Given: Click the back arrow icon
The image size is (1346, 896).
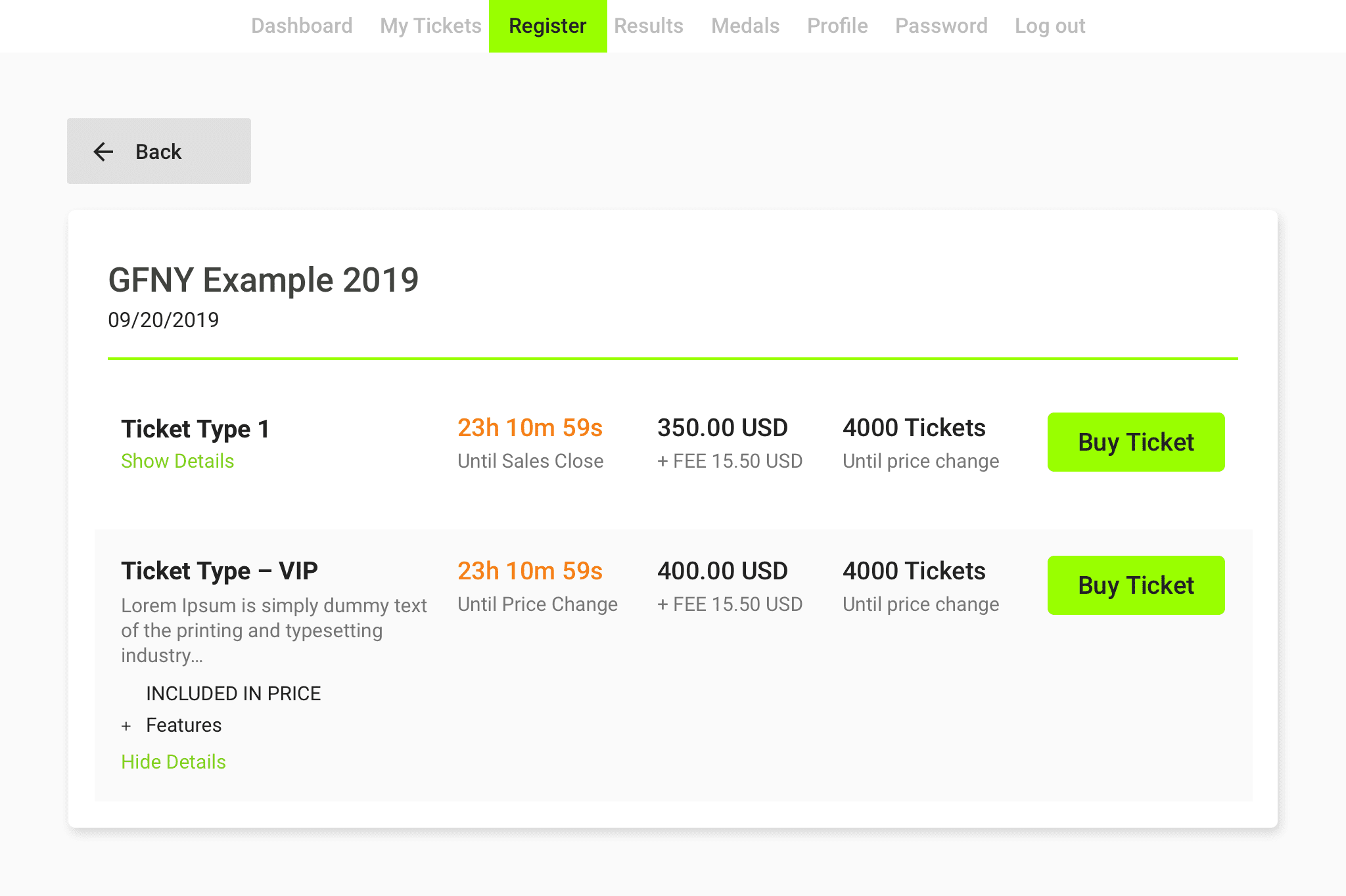Looking at the screenshot, I should click(103, 152).
